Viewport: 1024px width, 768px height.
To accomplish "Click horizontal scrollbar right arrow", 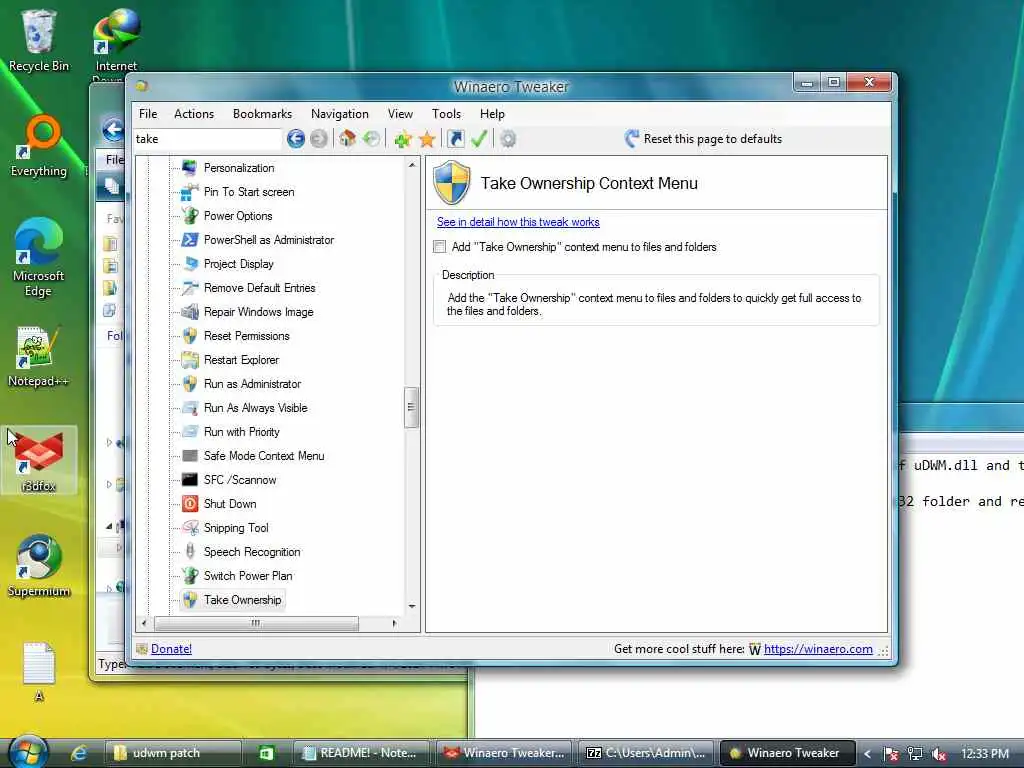I will (x=394, y=624).
